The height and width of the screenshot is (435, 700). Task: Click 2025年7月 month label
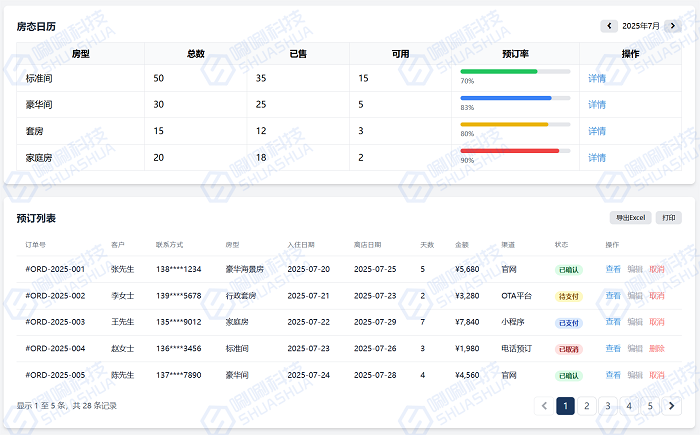tap(641, 26)
